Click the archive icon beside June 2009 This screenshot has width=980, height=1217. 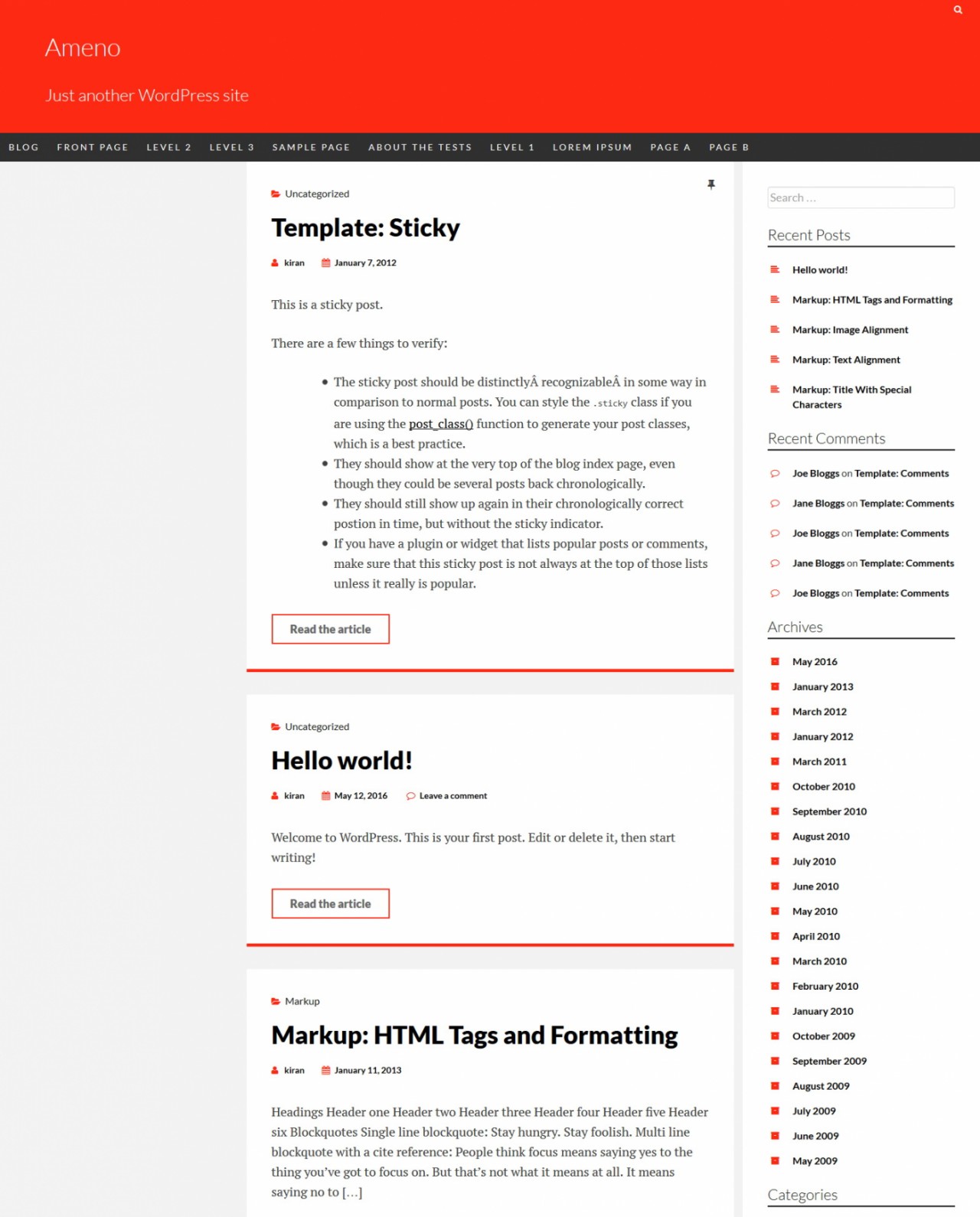point(775,1136)
